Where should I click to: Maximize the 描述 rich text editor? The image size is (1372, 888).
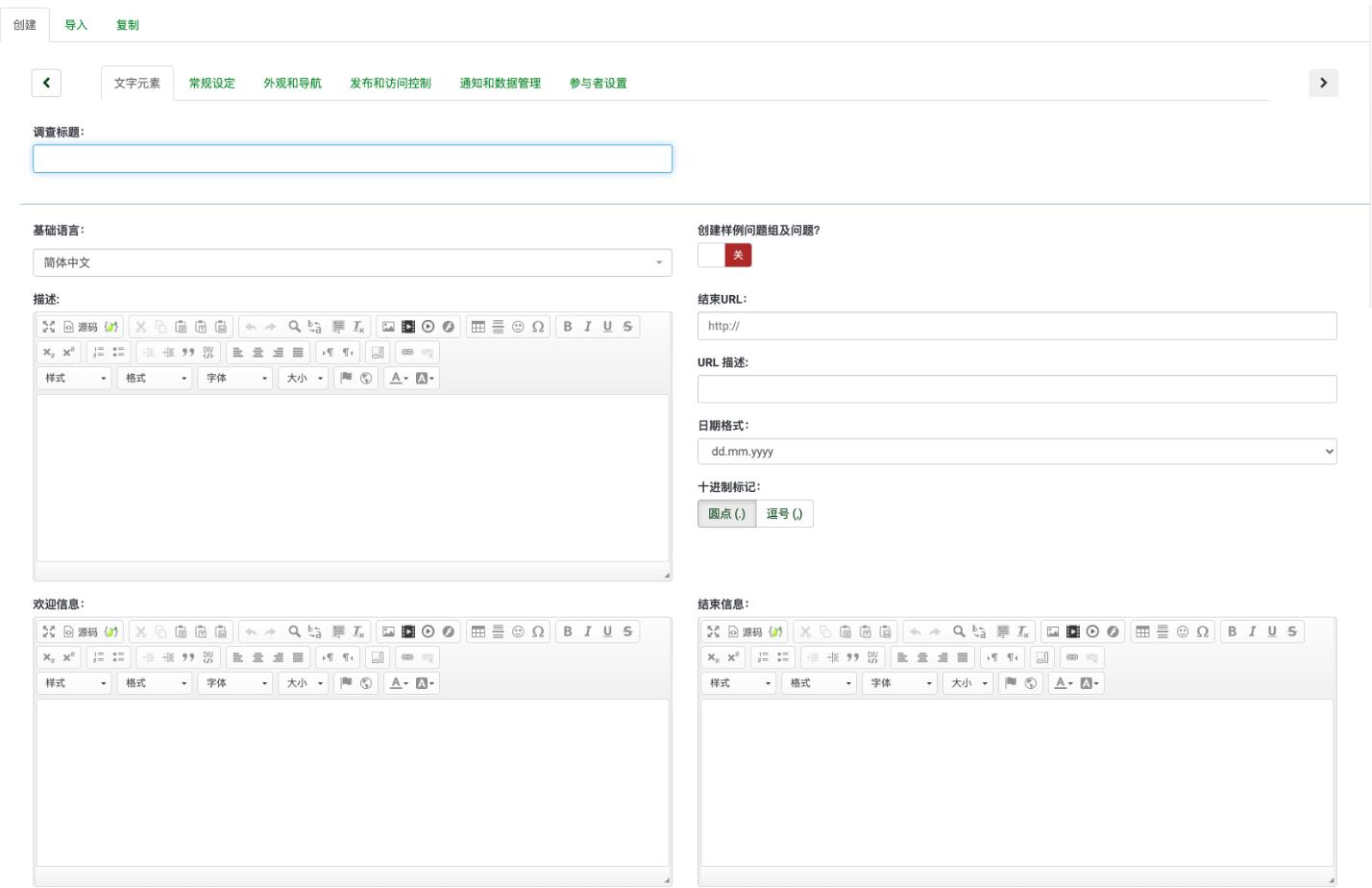pos(48,326)
